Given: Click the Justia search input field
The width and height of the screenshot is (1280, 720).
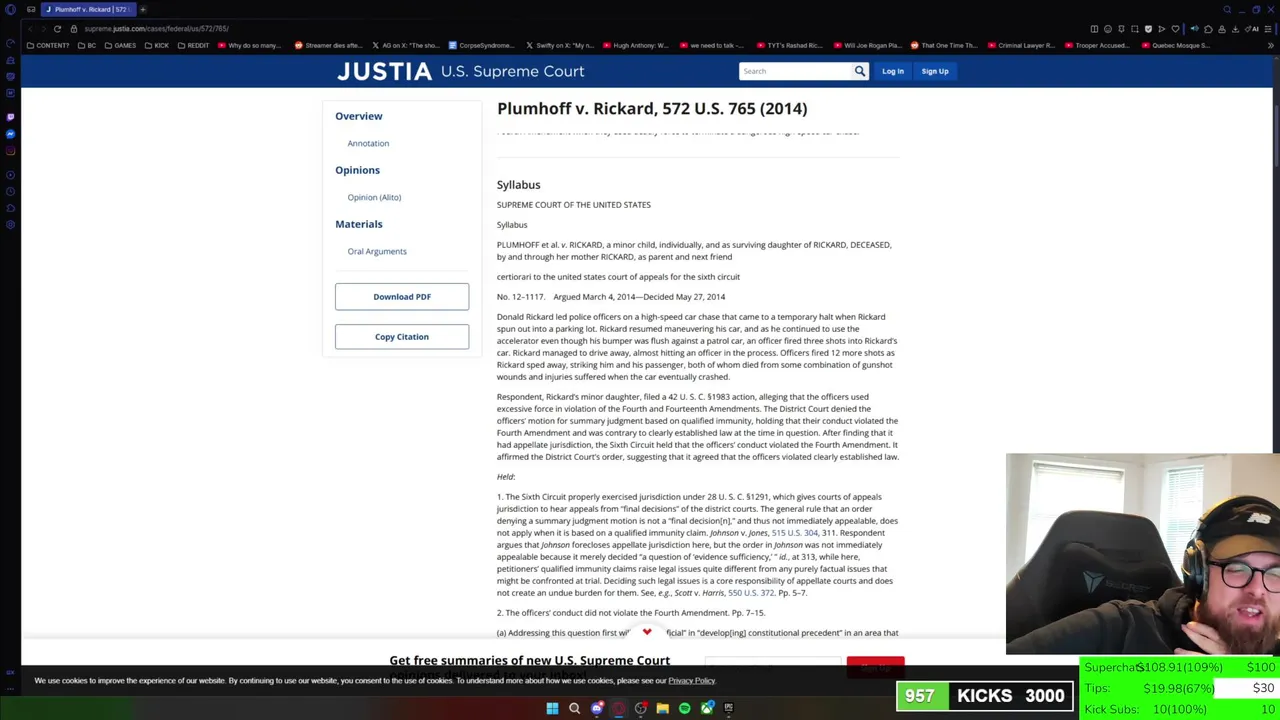Looking at the screenshot, I should (x=795, y=71).
